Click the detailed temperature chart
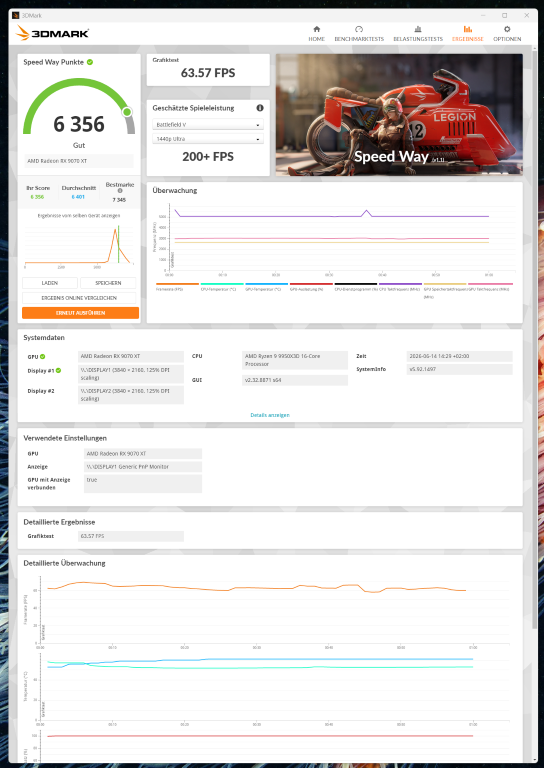Viewport: 544px width, 768px height. (267, 689)
